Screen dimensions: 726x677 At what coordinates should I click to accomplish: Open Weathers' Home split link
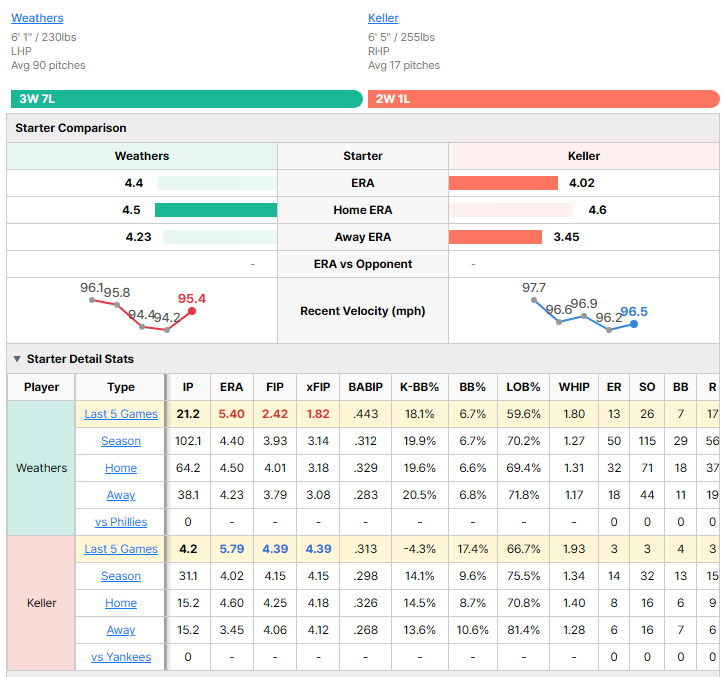pos(121,468)
